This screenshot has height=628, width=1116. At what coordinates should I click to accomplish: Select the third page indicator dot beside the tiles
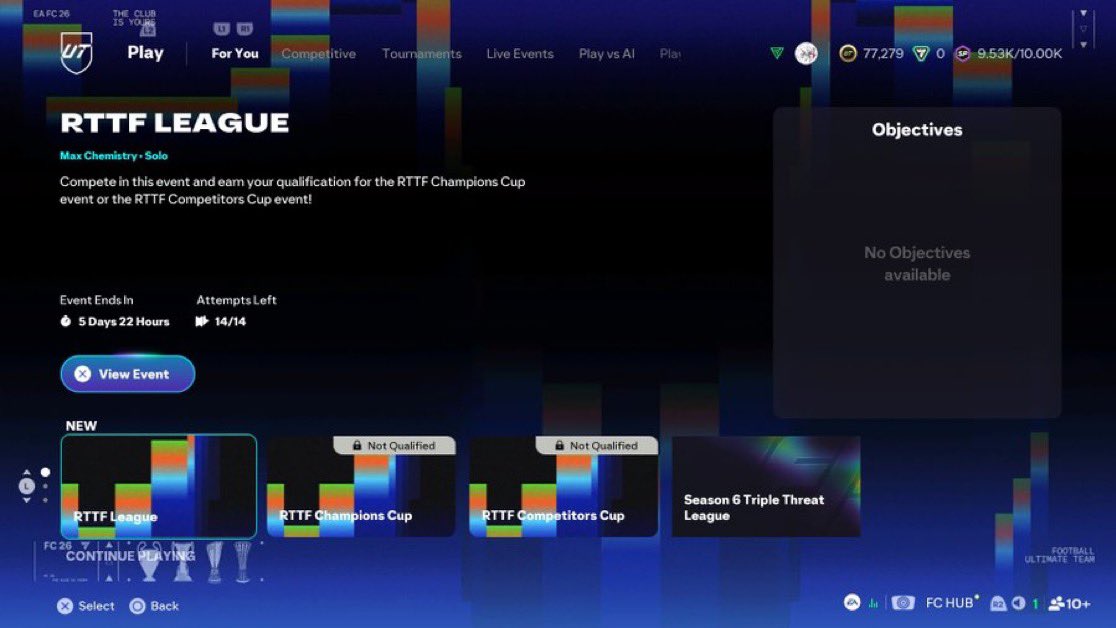[x=45, y=500]
